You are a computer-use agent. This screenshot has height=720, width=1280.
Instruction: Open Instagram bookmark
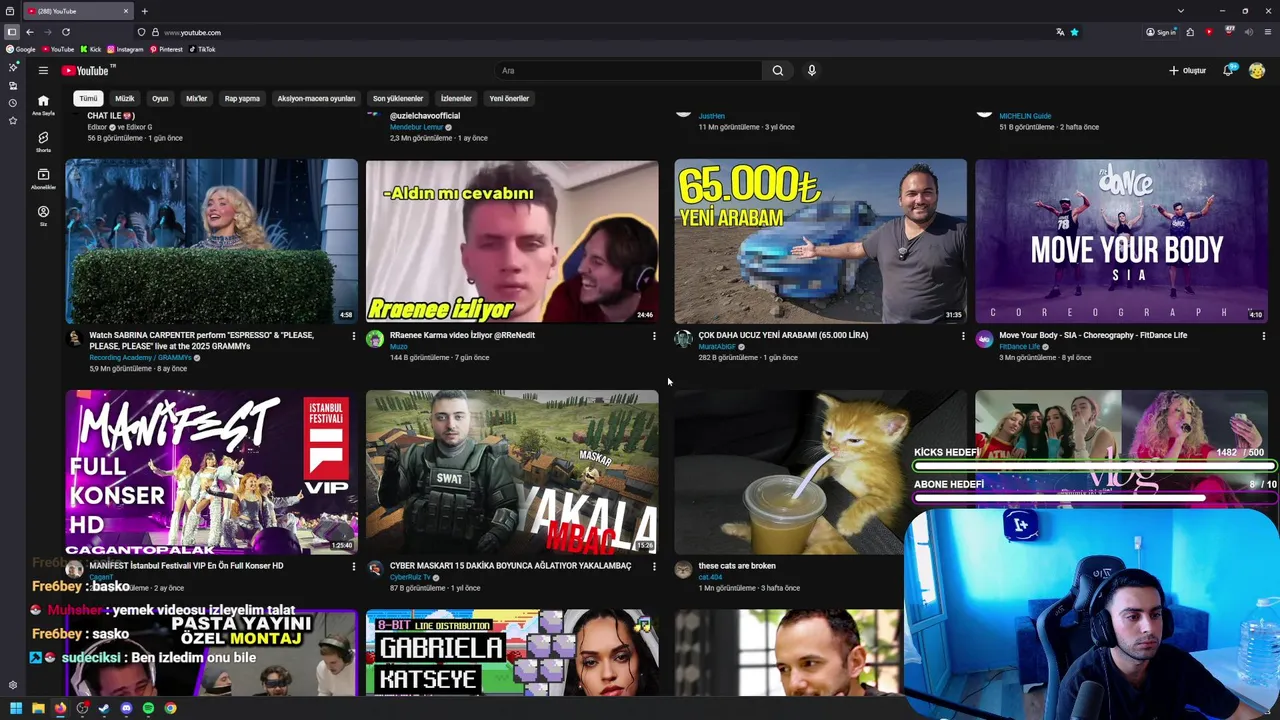(125, 49)
